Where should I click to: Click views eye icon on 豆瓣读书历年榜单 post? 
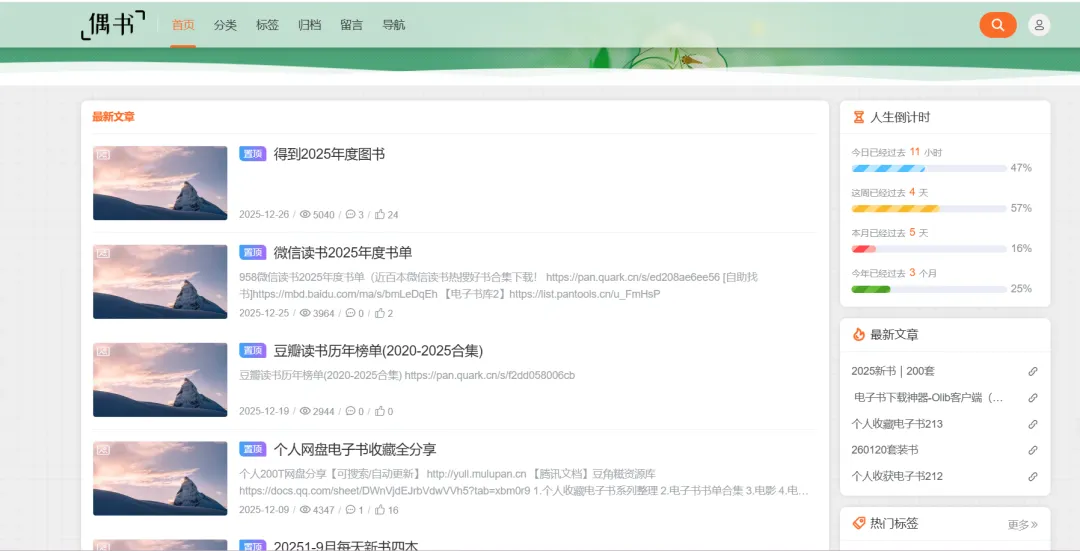point(305,411)
